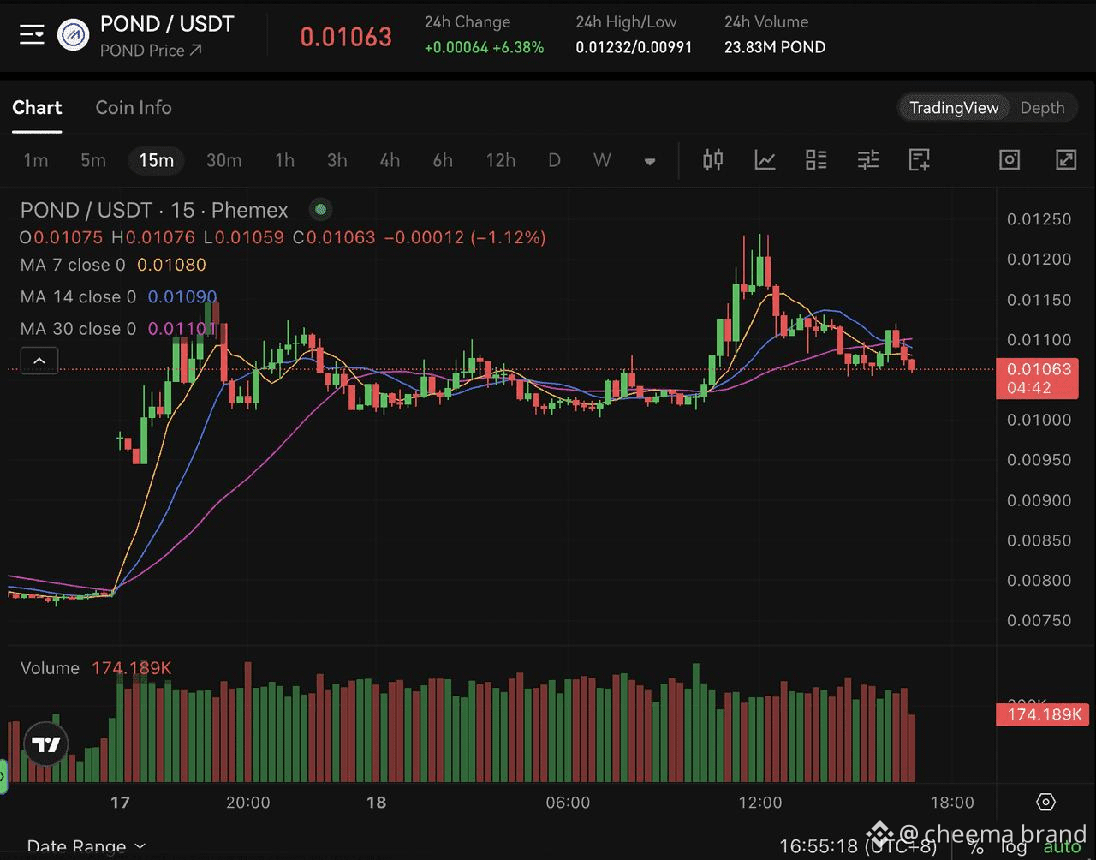Take a chart snapshot with the camera icon
The image size is (1096, 860).
point(1009,160)
